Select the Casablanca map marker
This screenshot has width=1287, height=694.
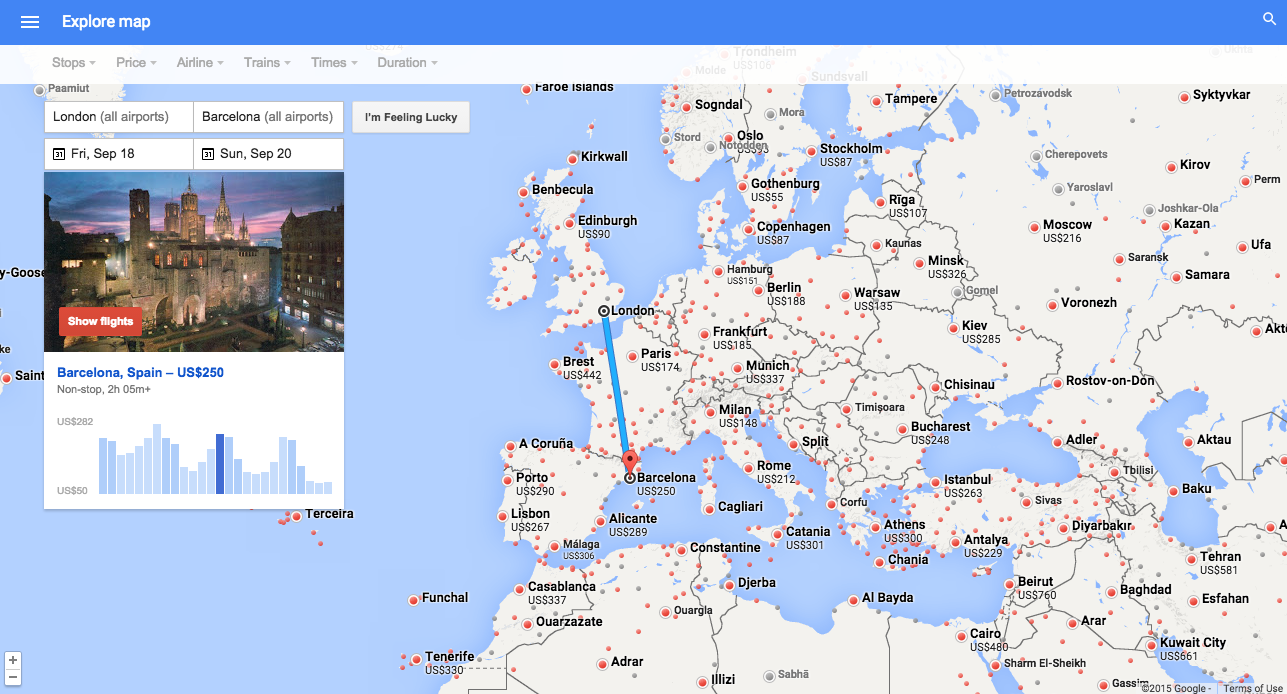pyautogui.click(x=519, y=588)
